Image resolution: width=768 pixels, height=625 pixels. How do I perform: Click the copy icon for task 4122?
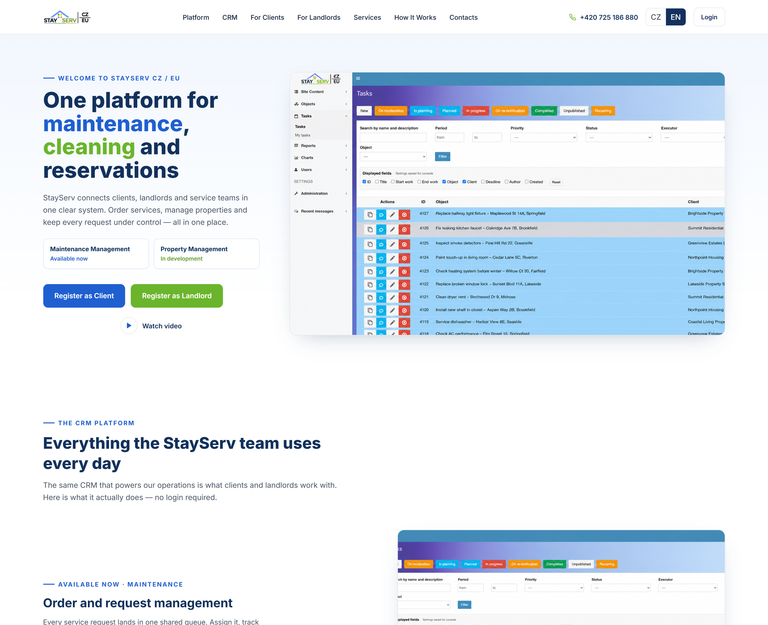[x=370, y=285]
